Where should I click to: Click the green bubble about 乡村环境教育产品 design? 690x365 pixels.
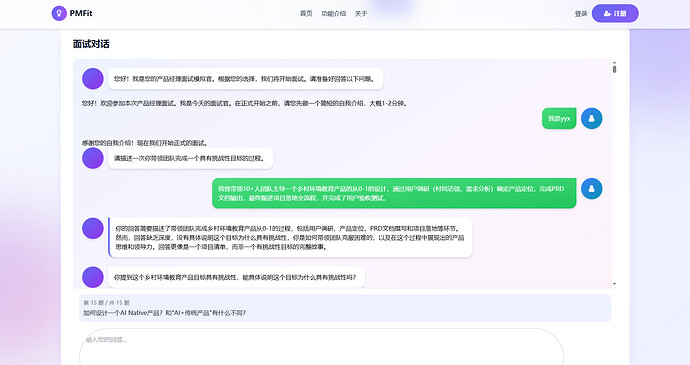(x=394, y=193)
